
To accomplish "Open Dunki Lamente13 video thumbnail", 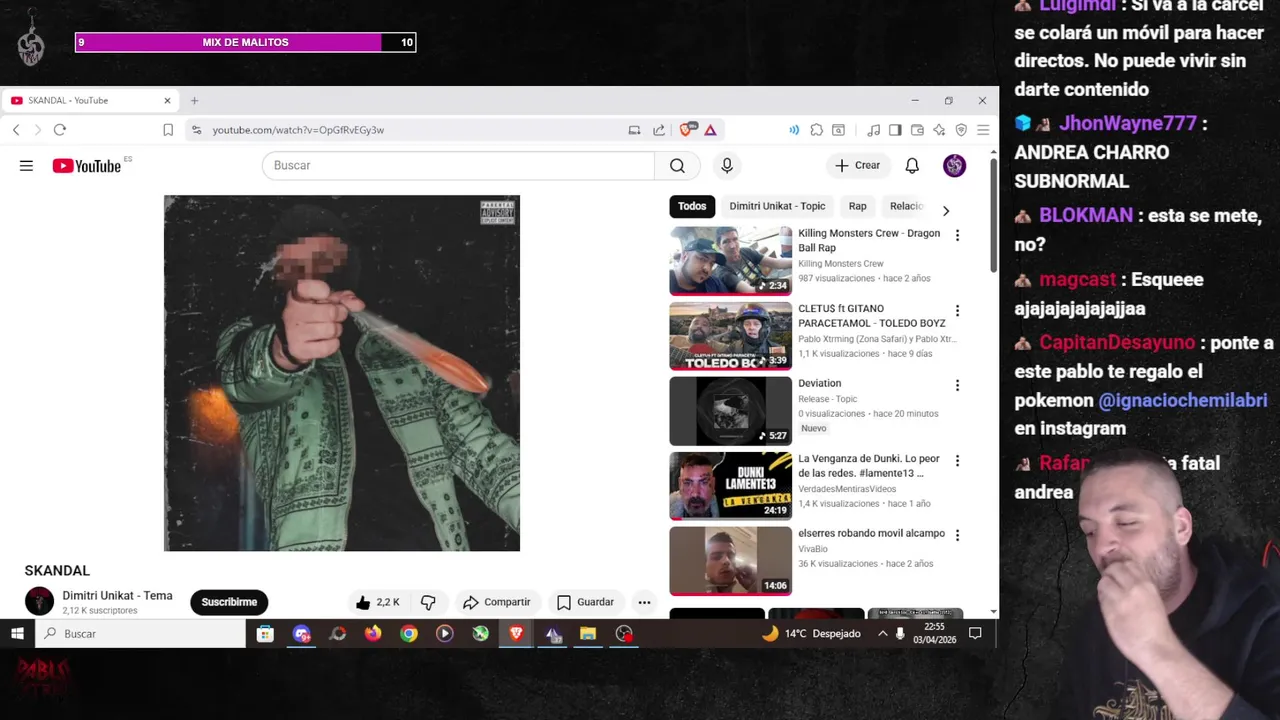I will click(x=730, y=486).
